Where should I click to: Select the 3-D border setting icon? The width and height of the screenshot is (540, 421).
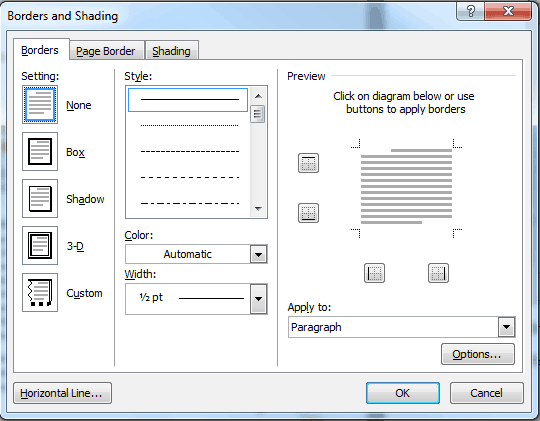[40, 245]
